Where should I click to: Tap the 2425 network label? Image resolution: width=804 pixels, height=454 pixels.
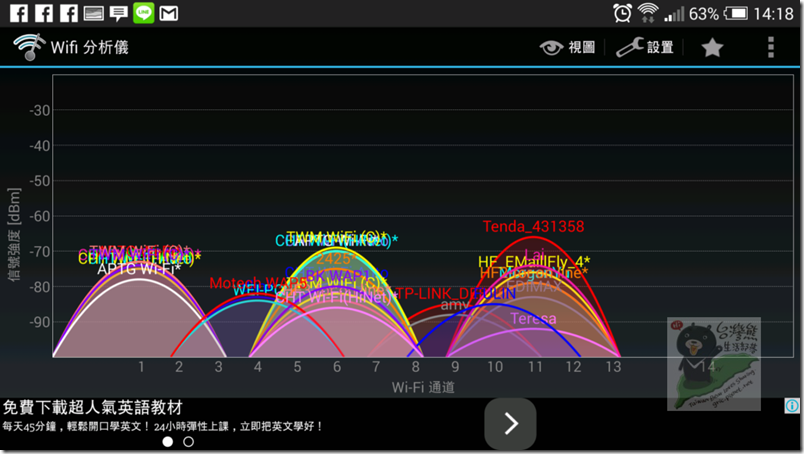pyautogui.click(x=335, y=259)
